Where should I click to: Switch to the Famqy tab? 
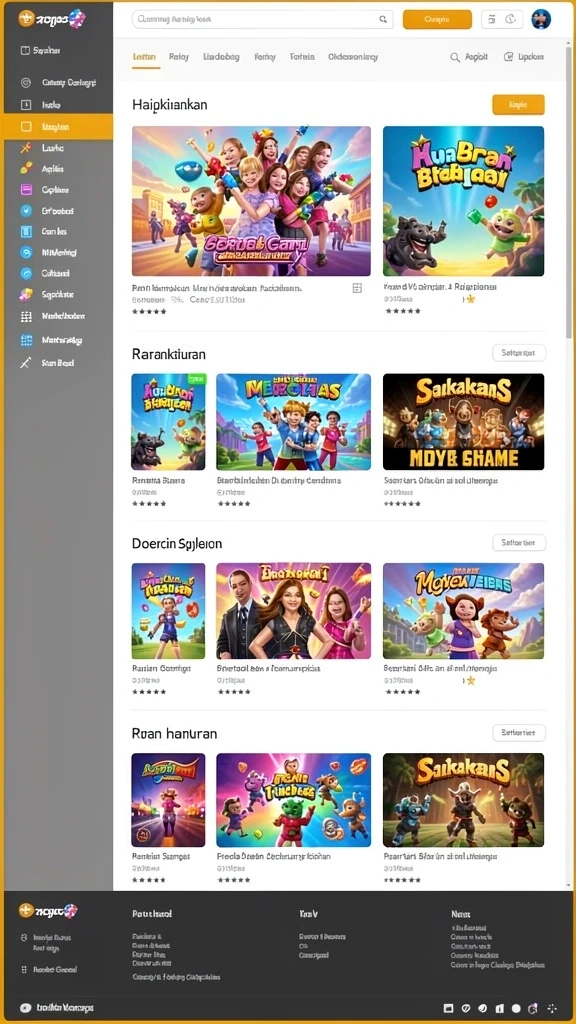pyautogui.click(x=264, y=57)
